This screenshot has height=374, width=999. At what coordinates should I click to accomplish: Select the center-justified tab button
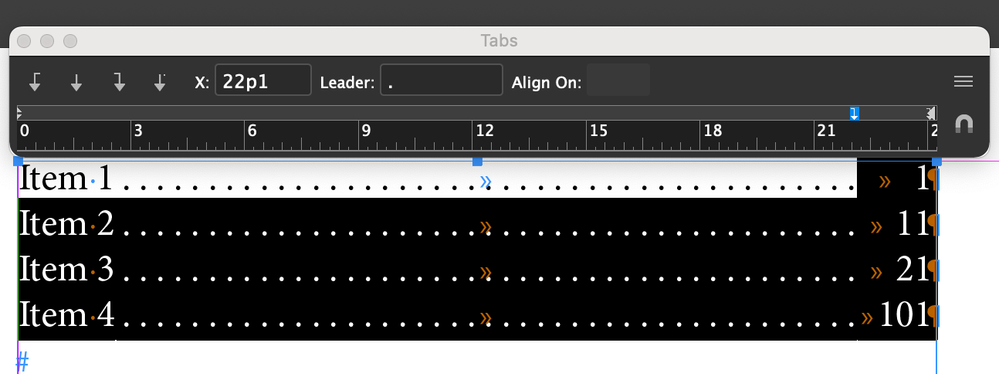pyautogui.click(x=76, y=82)
